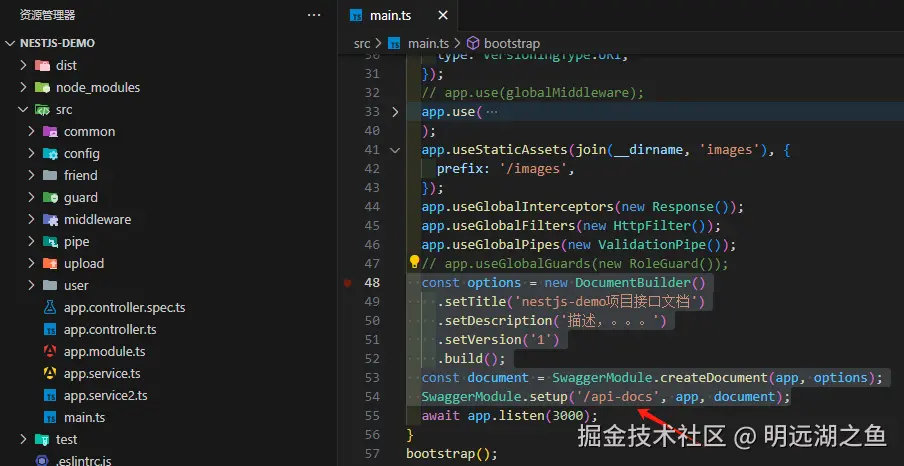Viewport: 904px width, 466px height.
Task: Toggle the breakpoint at line 48
Action: (x=347, y=283)
